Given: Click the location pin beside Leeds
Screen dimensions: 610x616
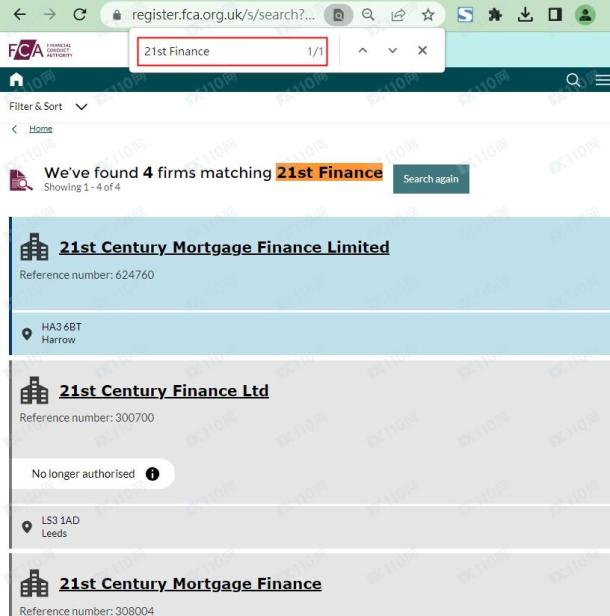Looking at the screenshot, I should click(x=27, y=527).
